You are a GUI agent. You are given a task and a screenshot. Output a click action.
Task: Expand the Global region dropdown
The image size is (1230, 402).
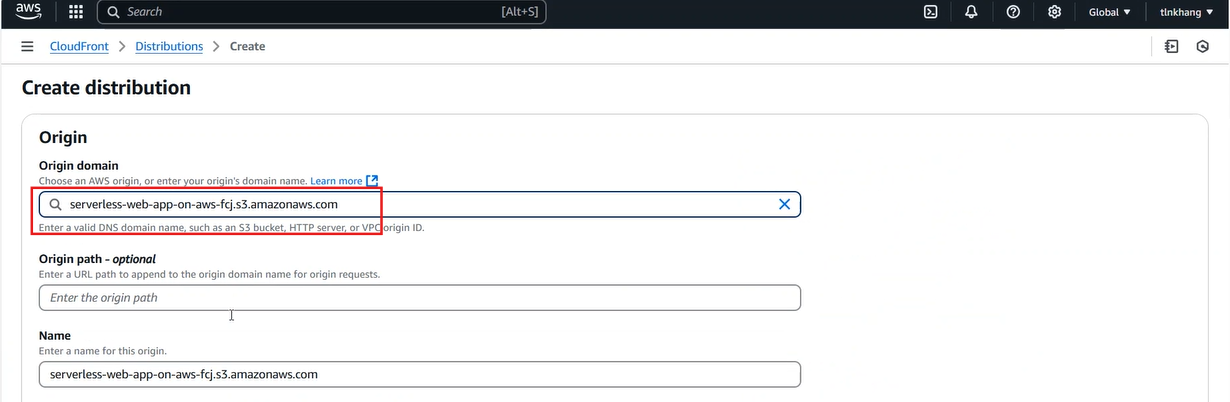coord(1109,12)
